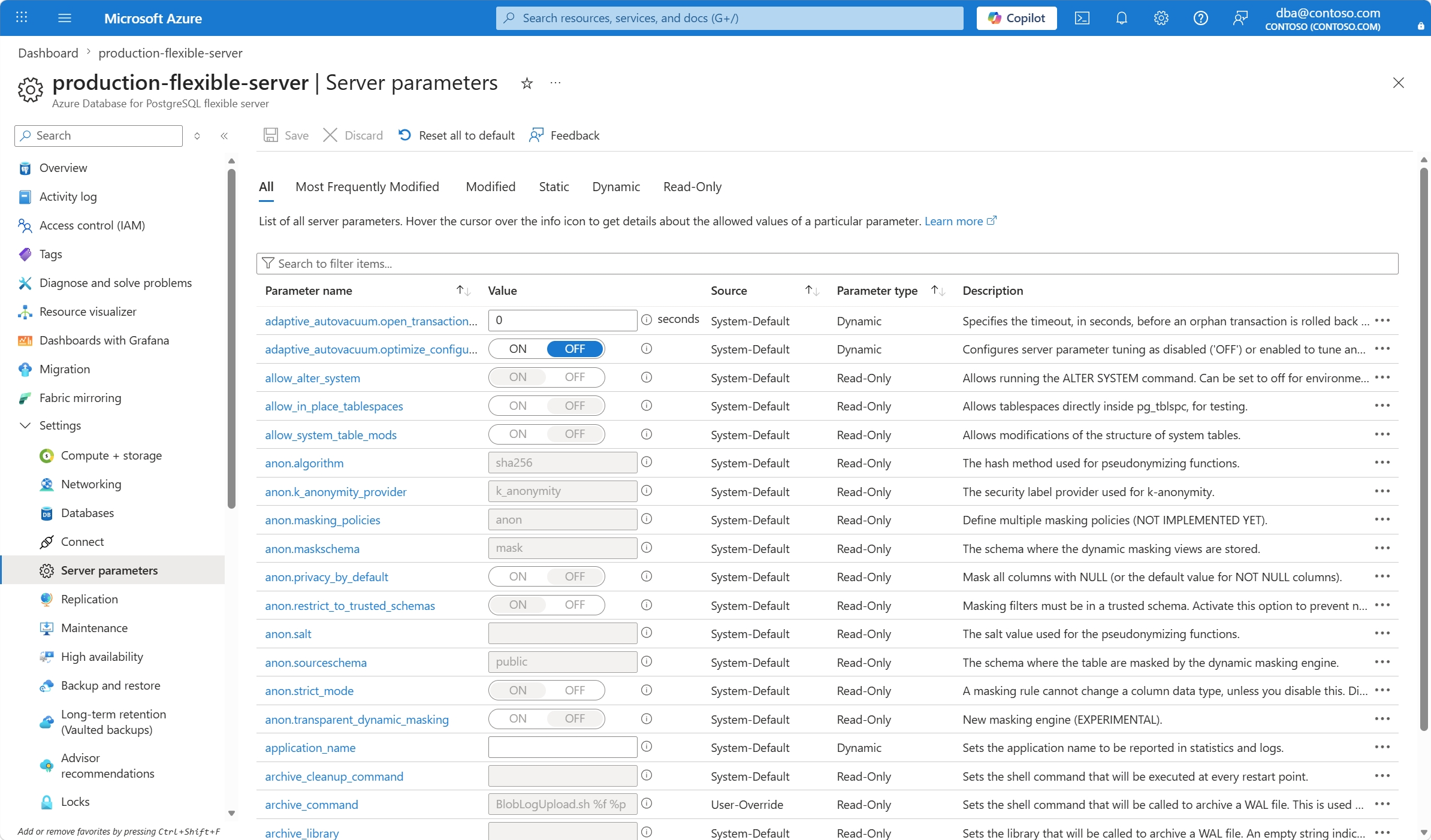Viewport: 1431px width, 840px height.
Task: Click the info icon for application_name
Action: click(x=647, y=747)
